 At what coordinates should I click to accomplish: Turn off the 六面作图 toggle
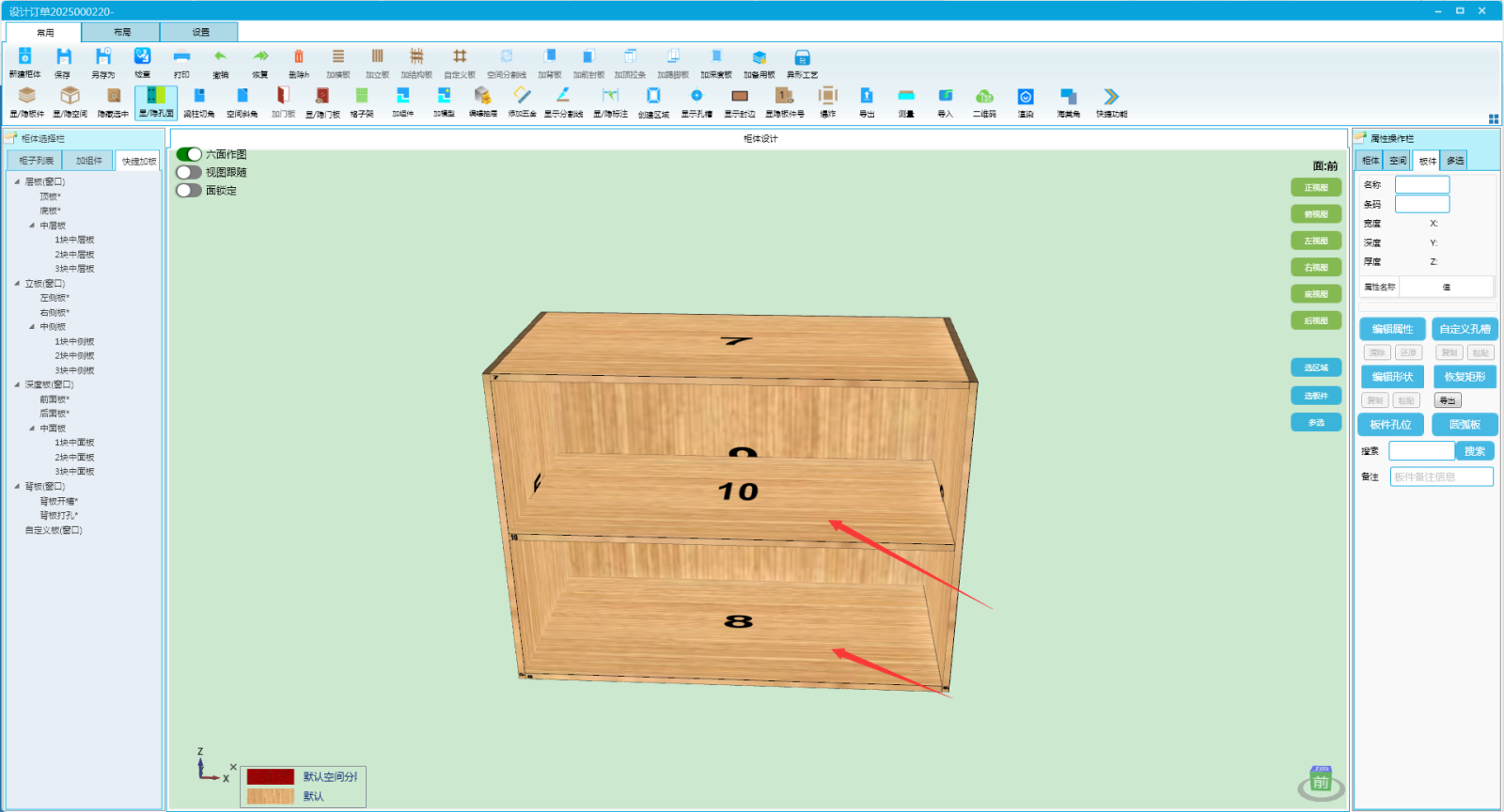tap(189, 154)
